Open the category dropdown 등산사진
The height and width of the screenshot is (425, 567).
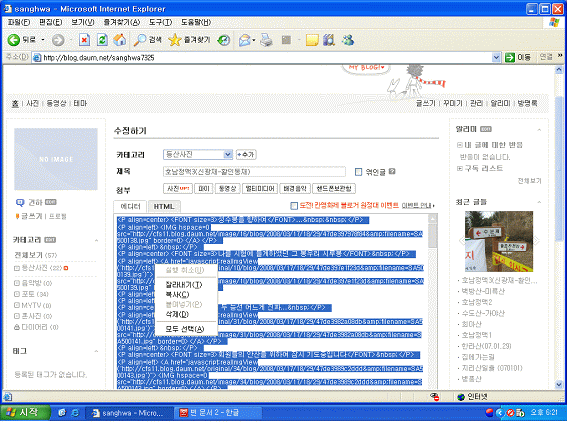(197, 154)
